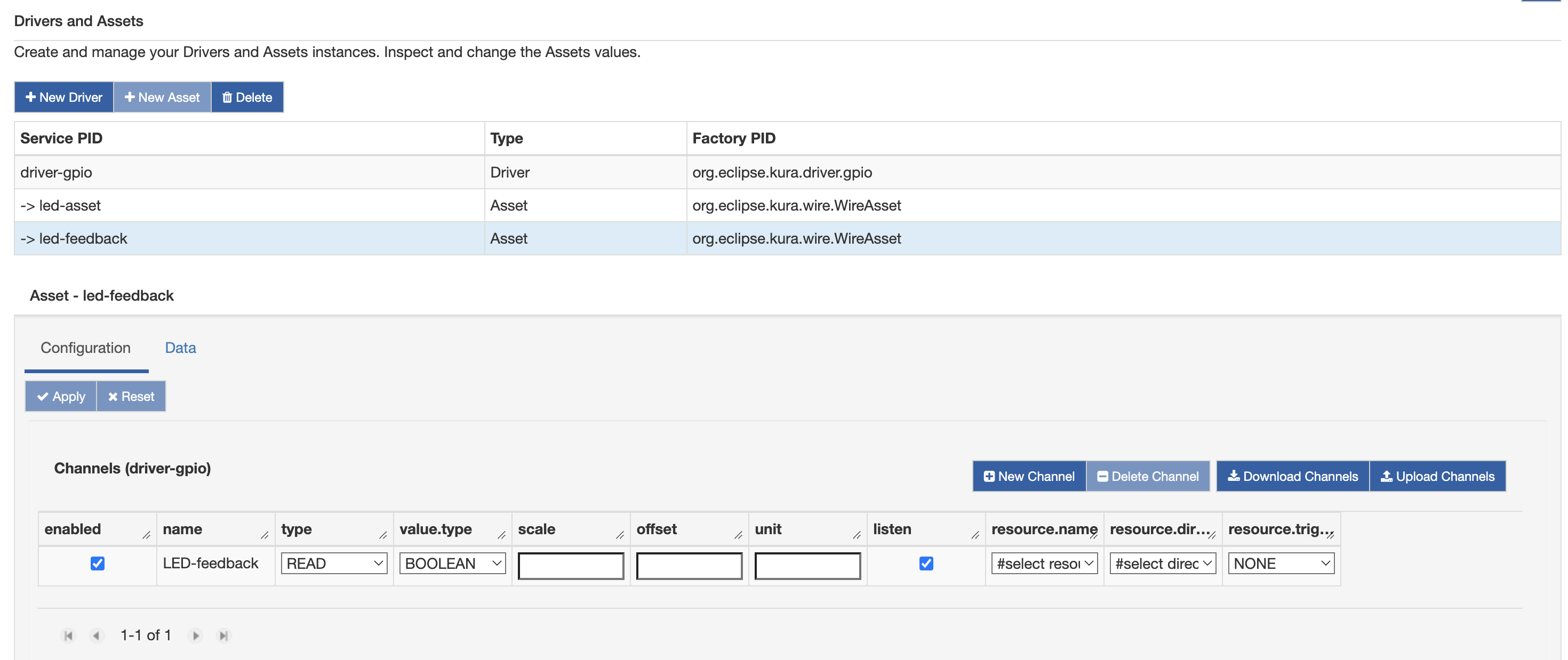Click the scale input field
The width and height of the screenshot is (1568, 660).
[x=571, y=566]
